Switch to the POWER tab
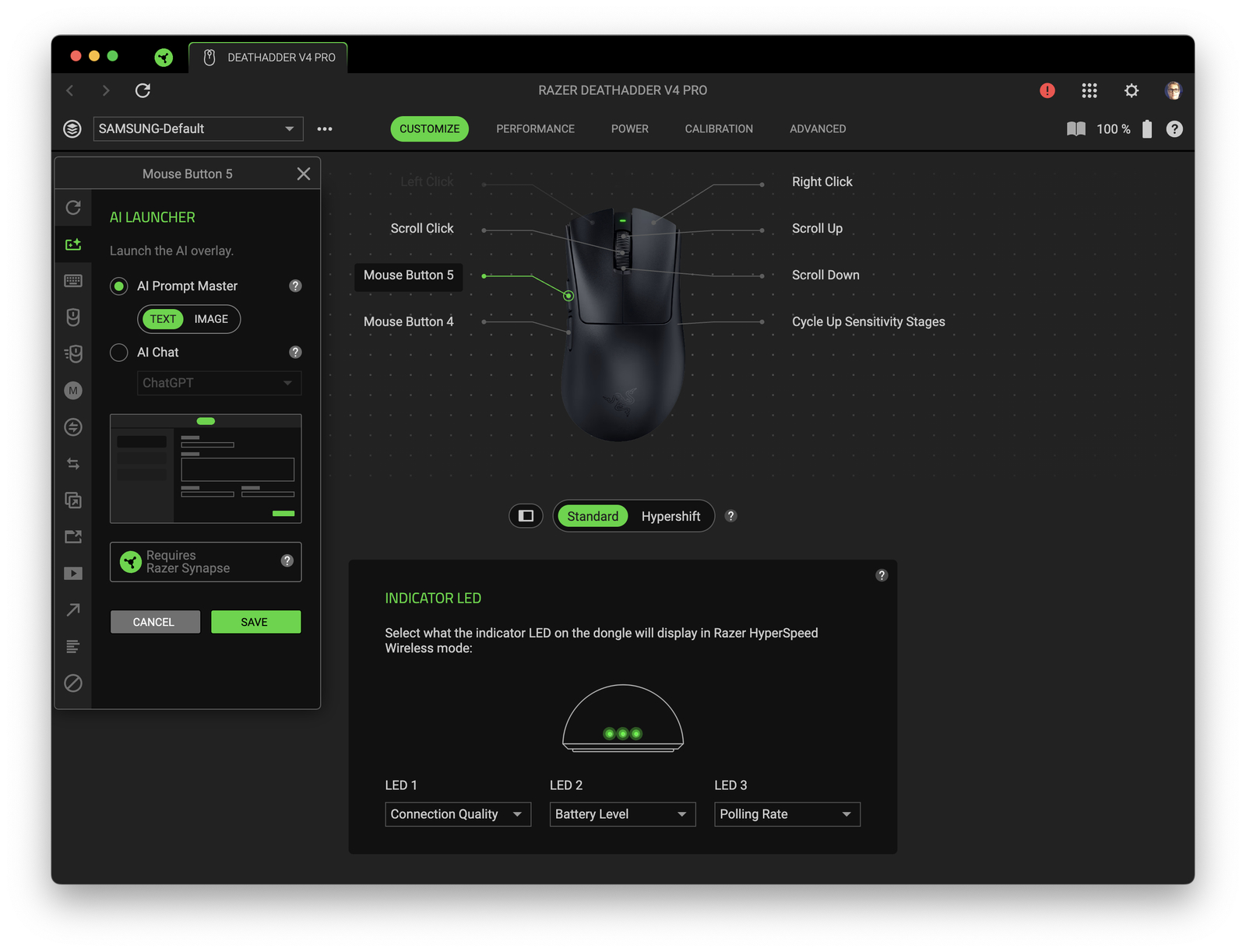 pos(630,128)
